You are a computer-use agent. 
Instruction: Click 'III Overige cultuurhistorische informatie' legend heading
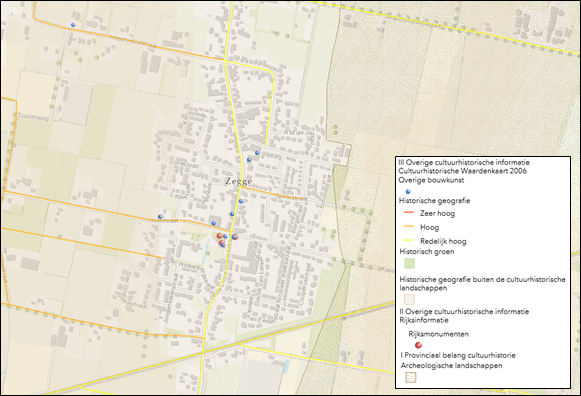click(464, 163)
